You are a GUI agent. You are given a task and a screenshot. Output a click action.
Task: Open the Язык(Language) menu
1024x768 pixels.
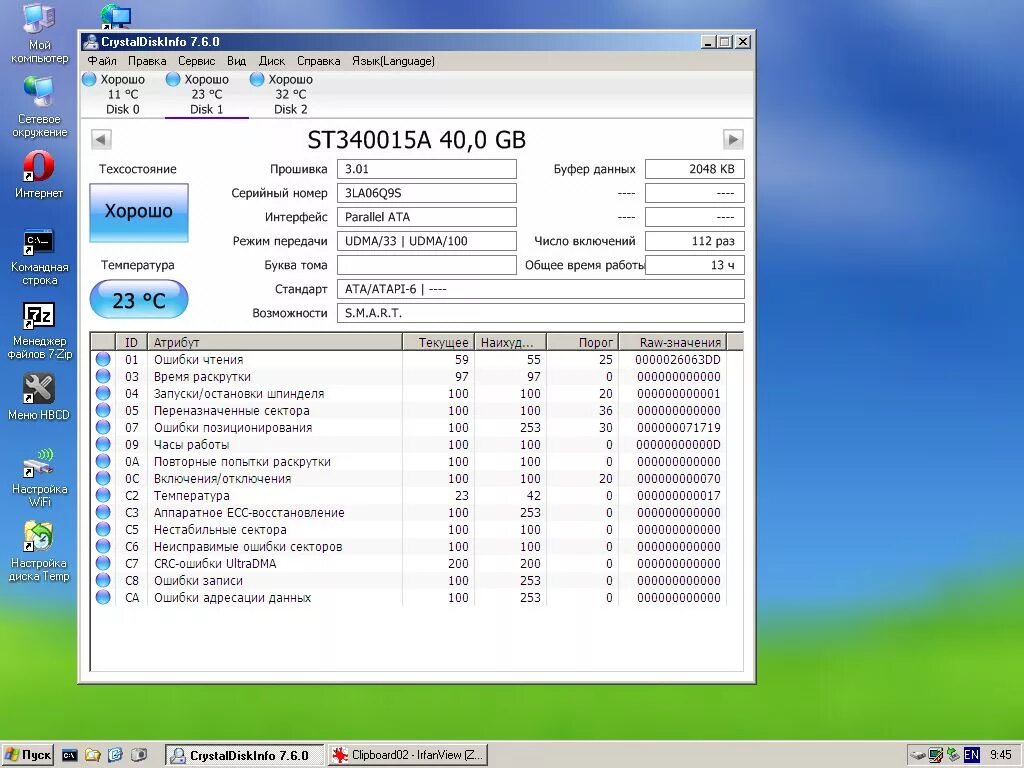tap(393, 61)
